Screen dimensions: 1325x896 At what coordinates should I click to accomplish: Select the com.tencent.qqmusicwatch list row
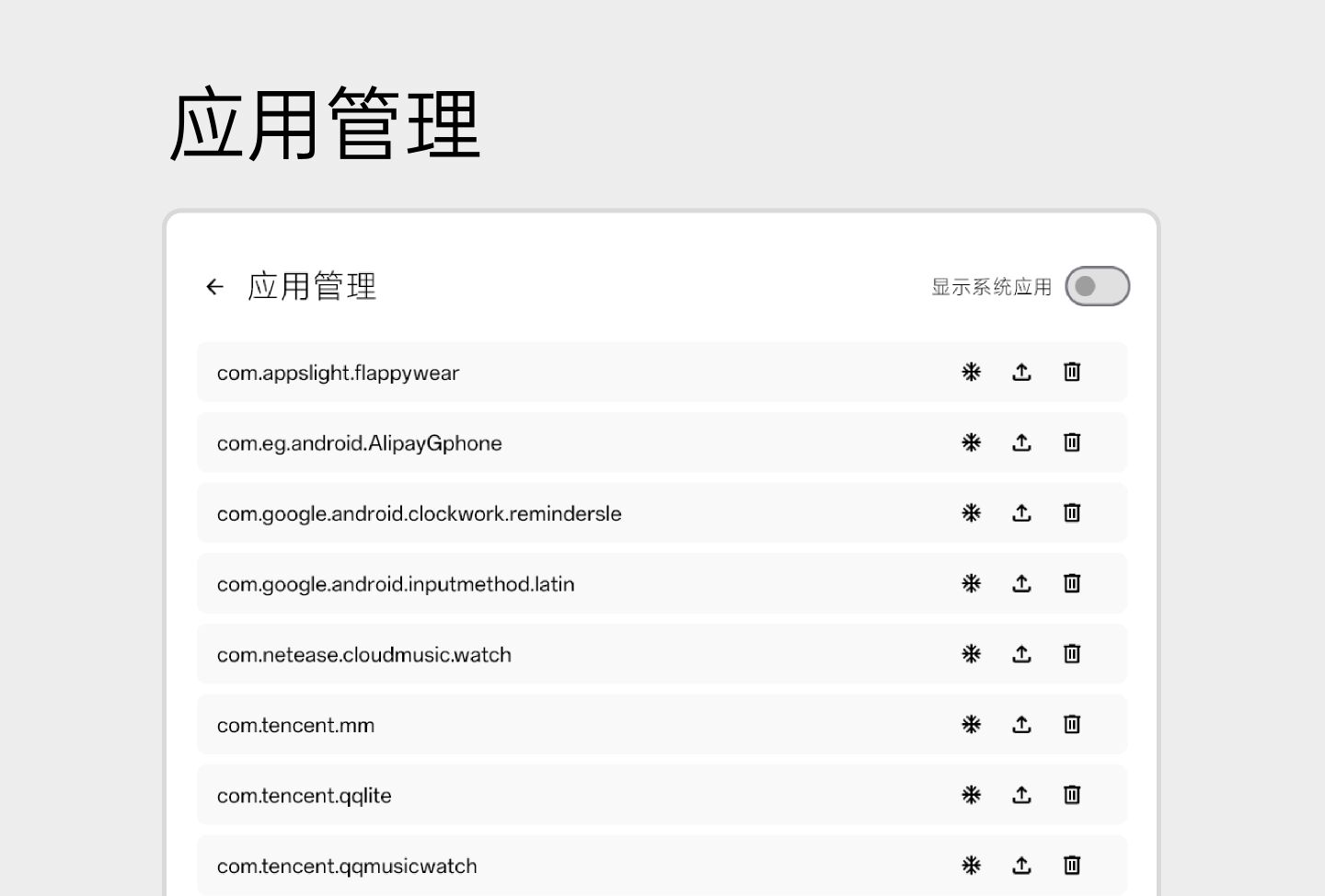click(x=552, y=866)
